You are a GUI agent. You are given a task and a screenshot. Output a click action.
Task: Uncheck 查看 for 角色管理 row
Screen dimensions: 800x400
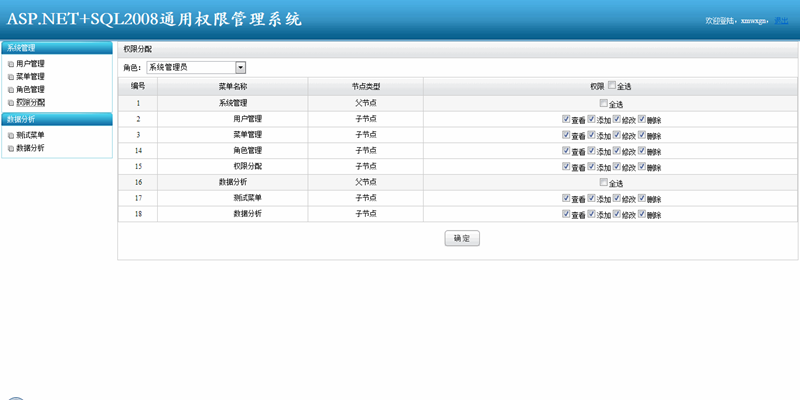coord(566,151)
